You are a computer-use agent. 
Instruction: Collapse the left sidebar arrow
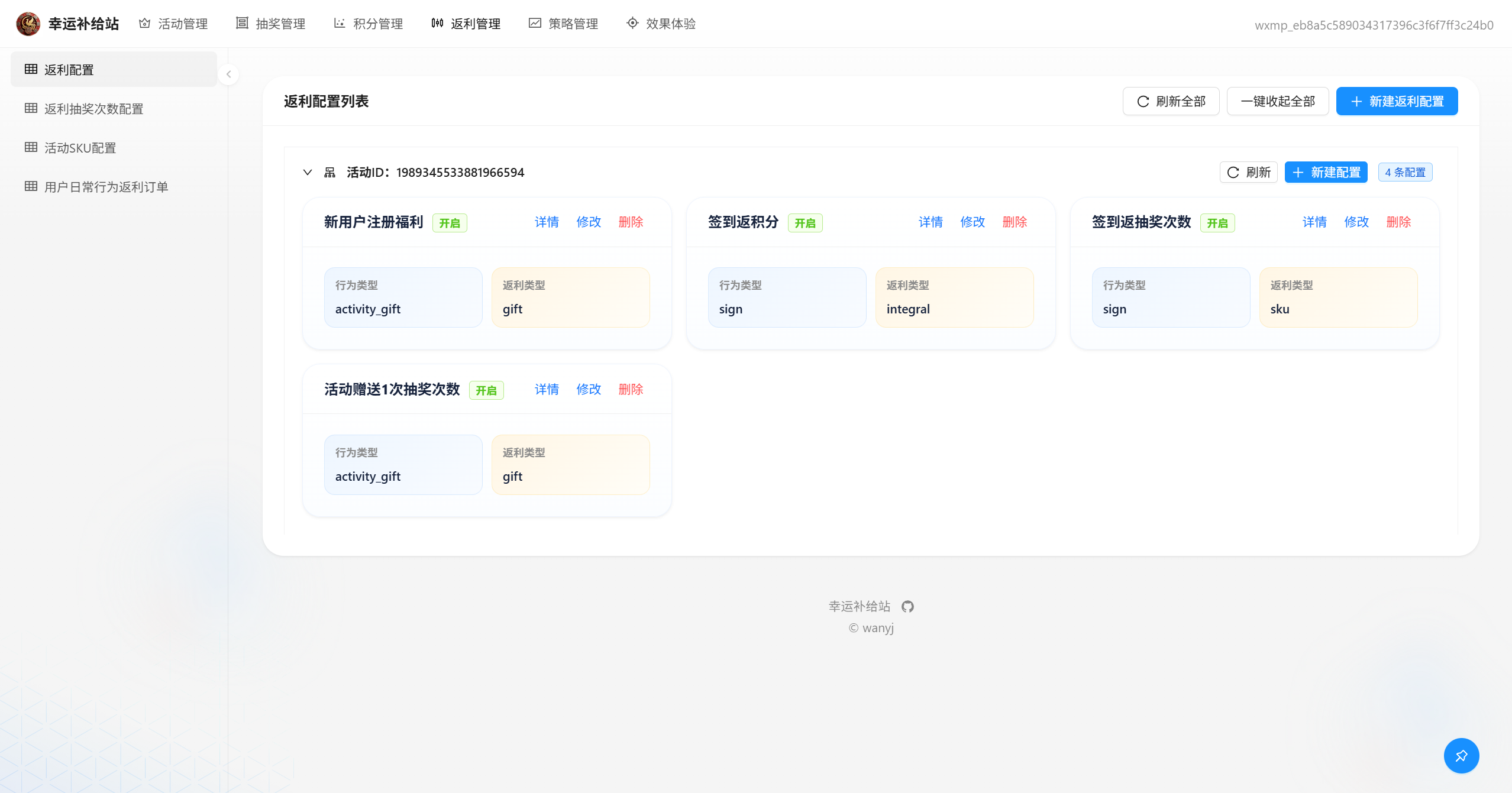coord(228,75)
